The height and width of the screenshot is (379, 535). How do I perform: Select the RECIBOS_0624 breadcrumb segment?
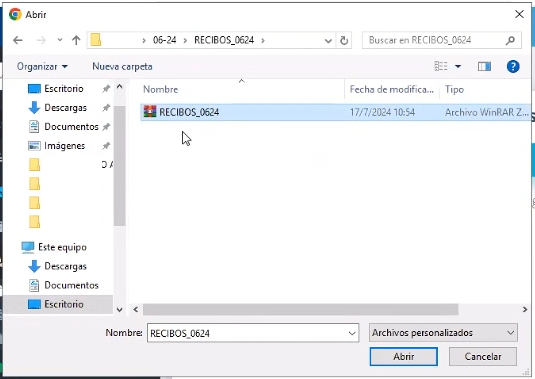224,40
